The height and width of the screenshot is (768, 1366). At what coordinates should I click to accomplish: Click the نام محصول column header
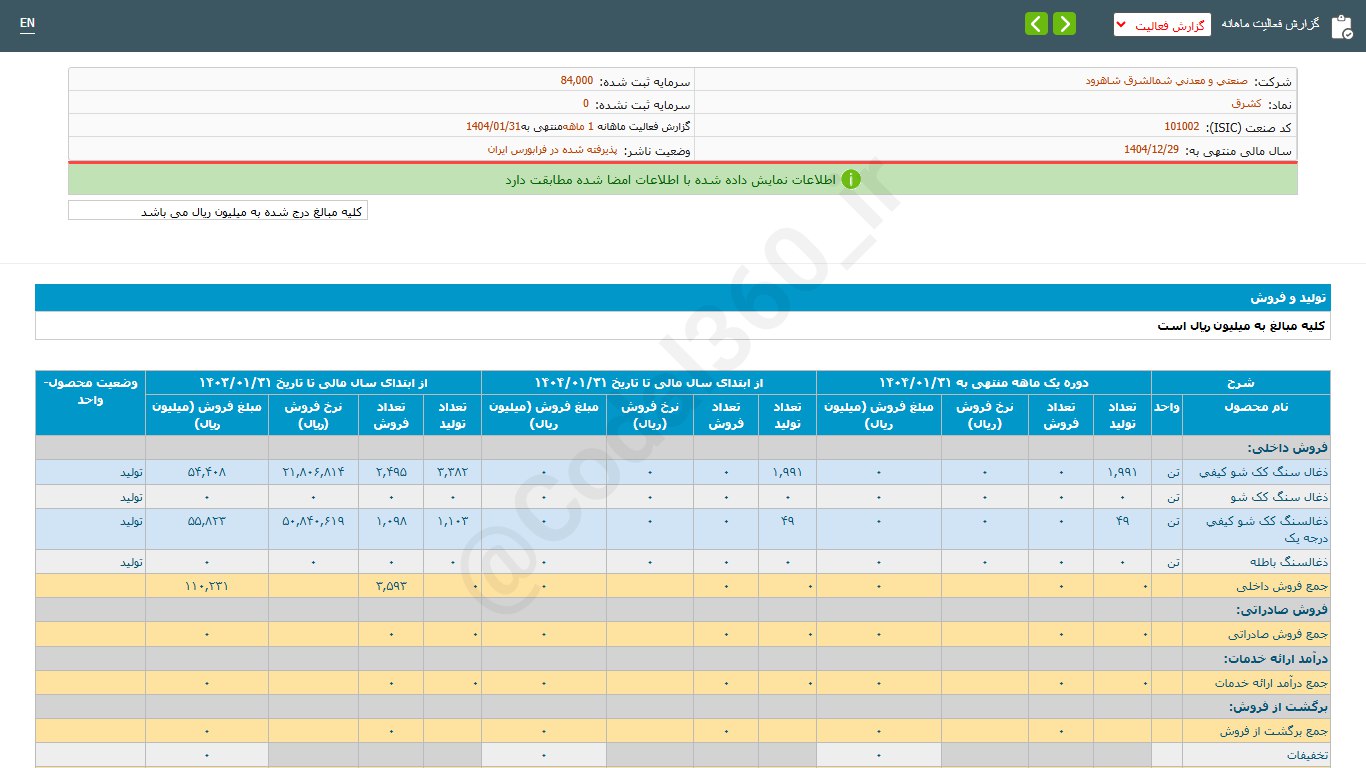[x=1255, y=407]
